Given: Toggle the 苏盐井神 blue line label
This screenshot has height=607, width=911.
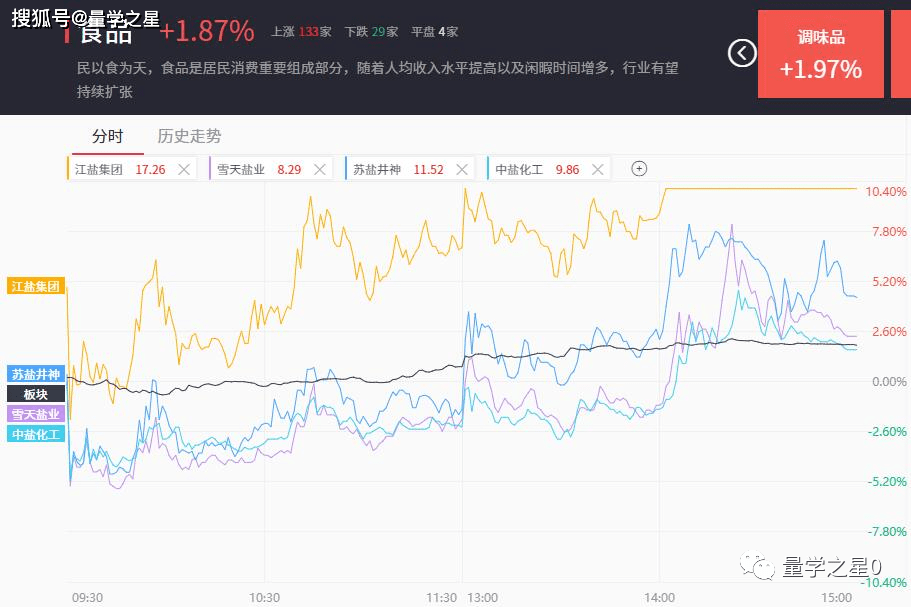Looking at the screenshot, I should coord(36,374).
